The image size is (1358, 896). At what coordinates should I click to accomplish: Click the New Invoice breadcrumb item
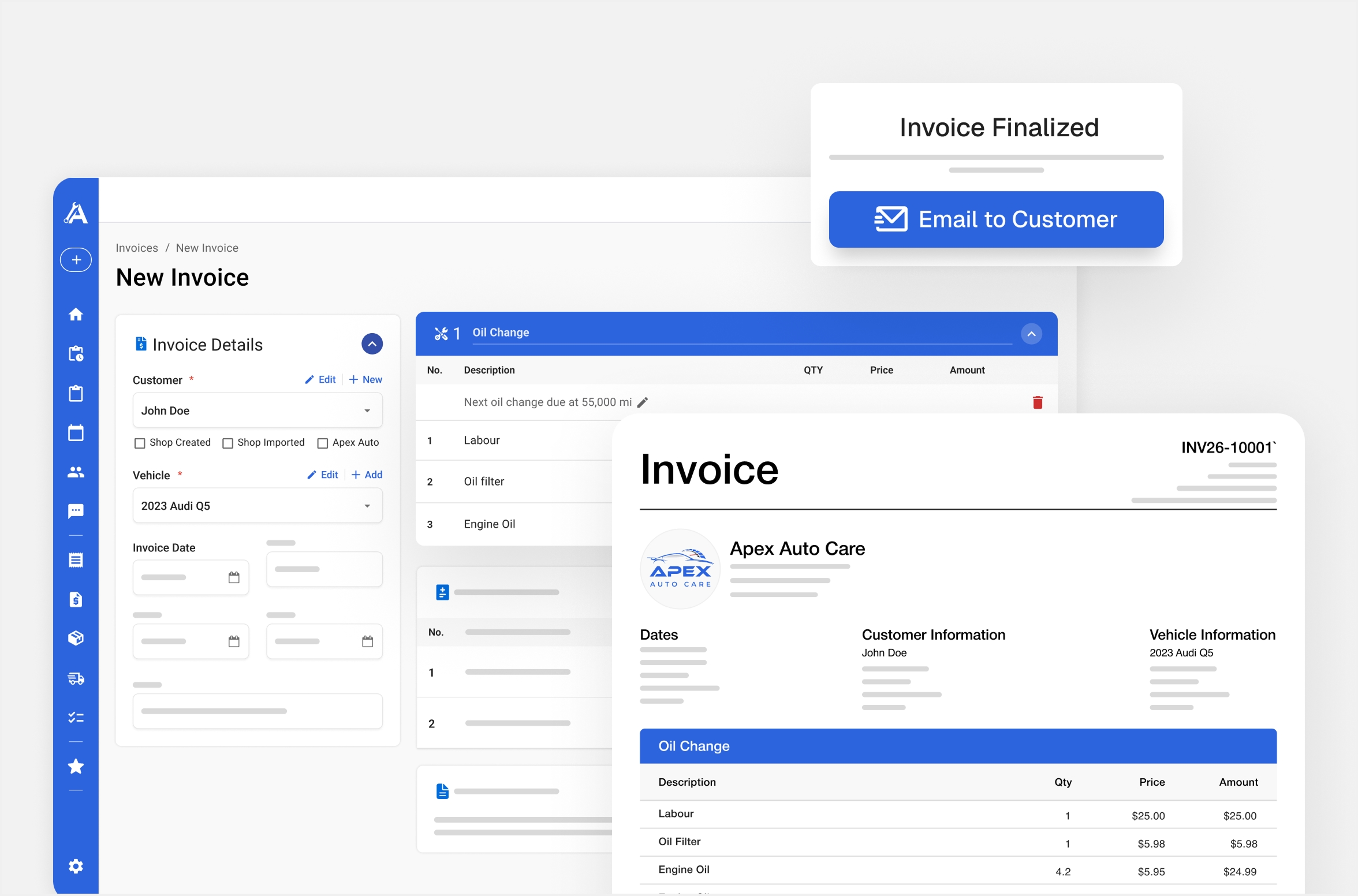(207, 248)
